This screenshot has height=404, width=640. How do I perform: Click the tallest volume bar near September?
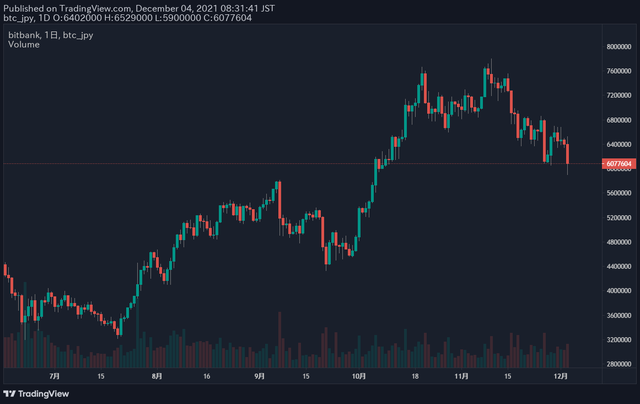(280, 340)
